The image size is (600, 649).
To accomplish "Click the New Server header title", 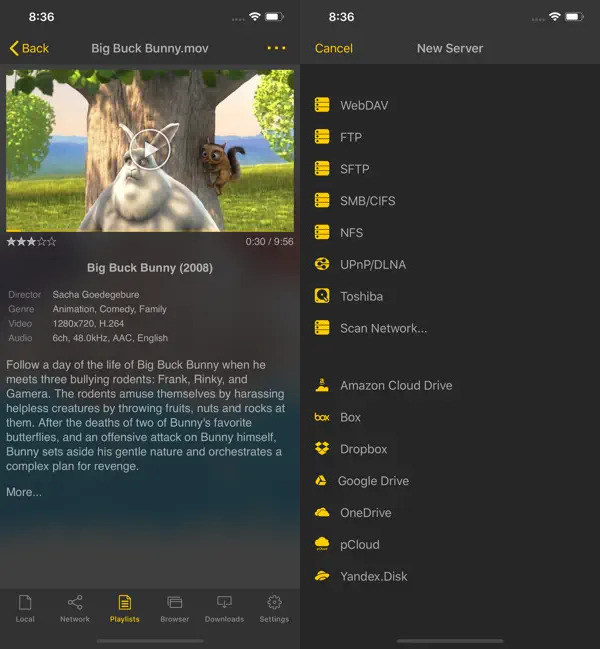I will 450,48.
